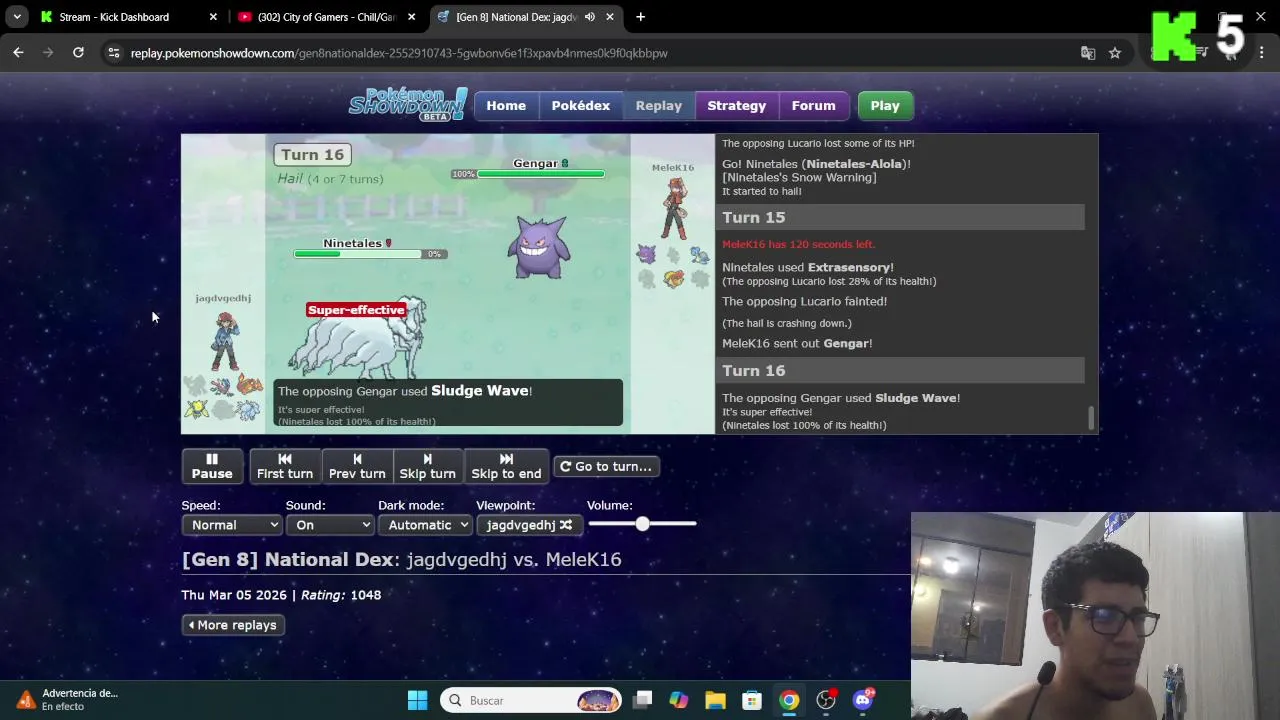Switch viewpoint from jagdvgedhj
1280x720 pixels.
(x=529, y=525)
